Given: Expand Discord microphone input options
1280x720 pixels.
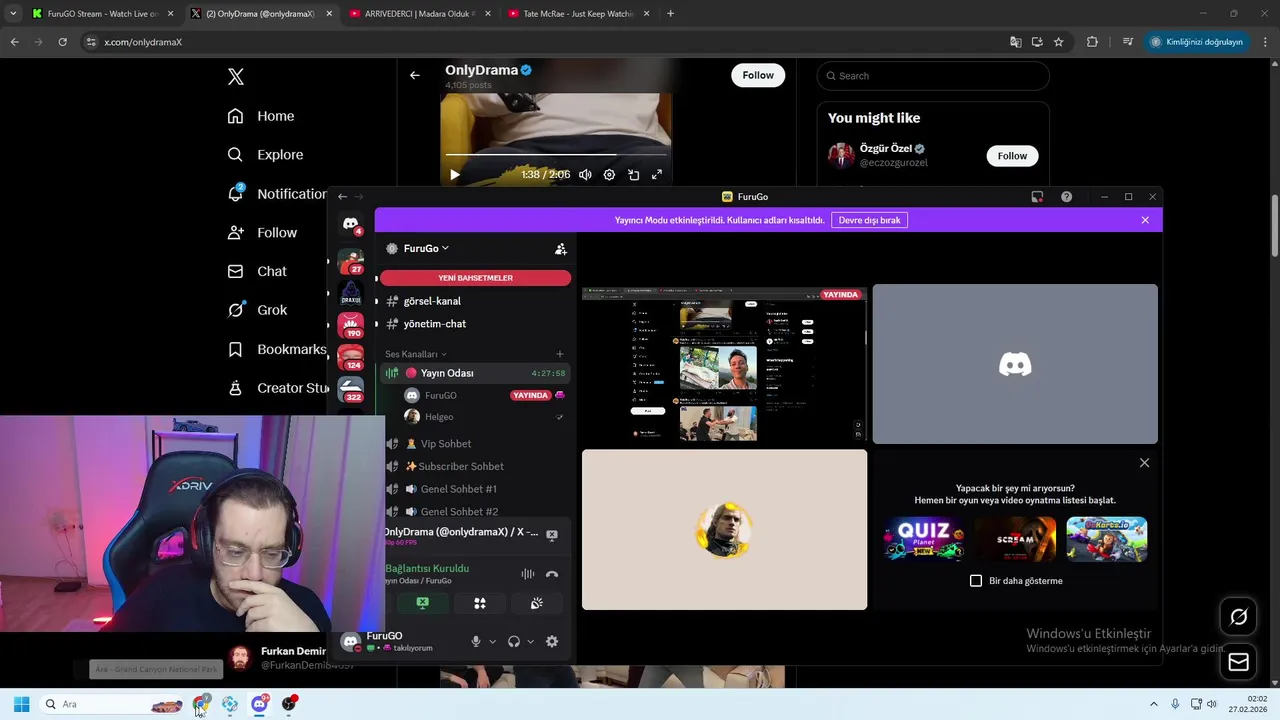Looking at the screenshot, I should pyautogui.click(x=492, y=642).
